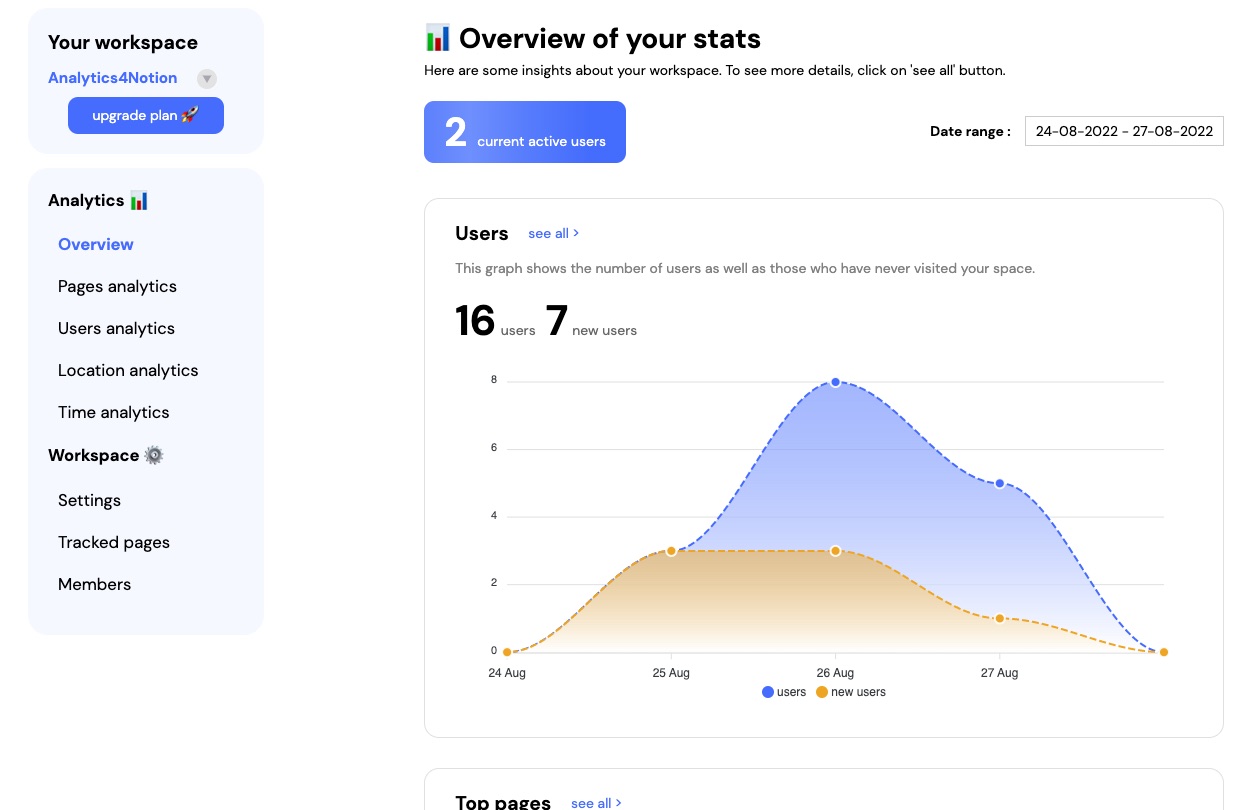
Task: Click the Date range input field
Action: coord(1124,131)
